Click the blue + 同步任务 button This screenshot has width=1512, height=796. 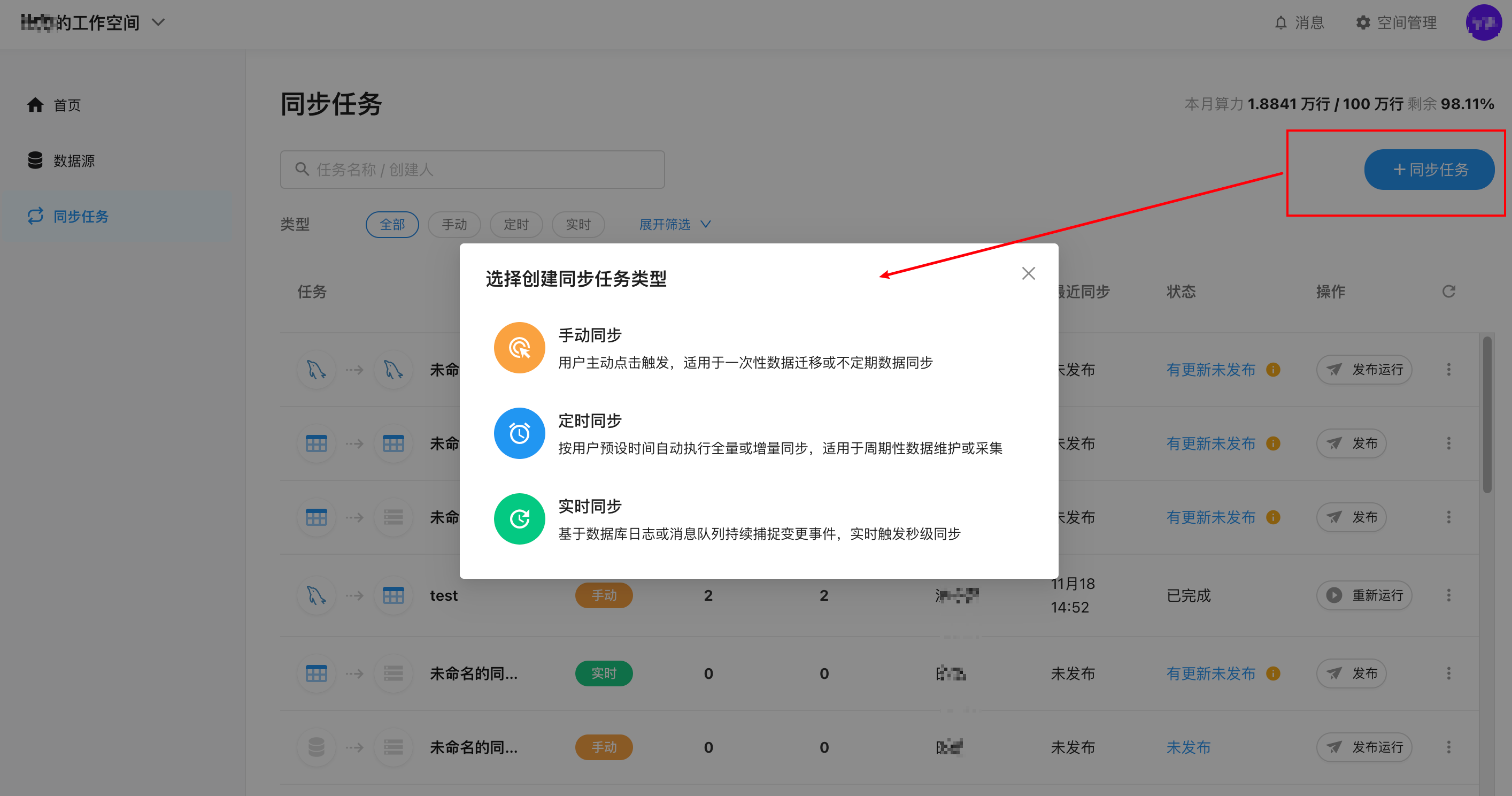point(1429,170)
